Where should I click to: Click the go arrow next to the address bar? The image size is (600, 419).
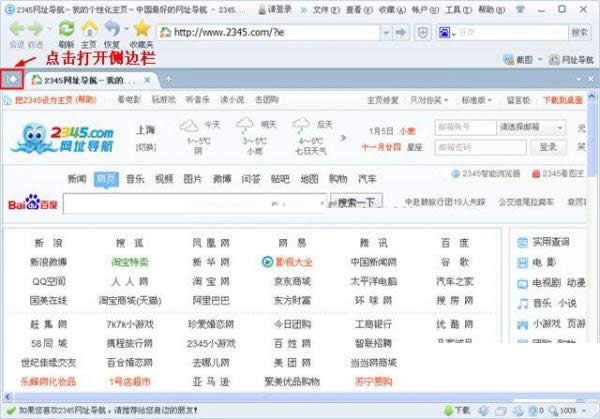[400, 33]
